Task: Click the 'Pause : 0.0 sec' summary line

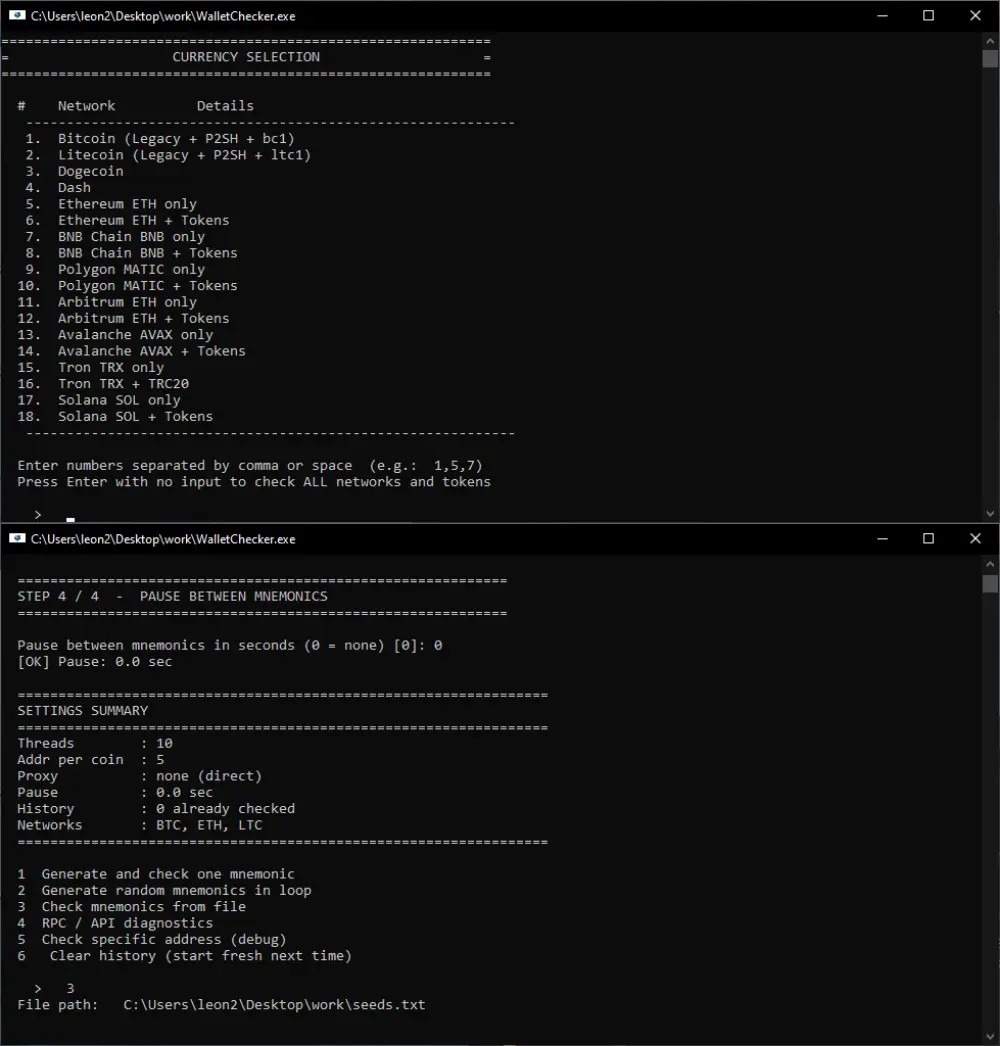Action: [115, 793]
